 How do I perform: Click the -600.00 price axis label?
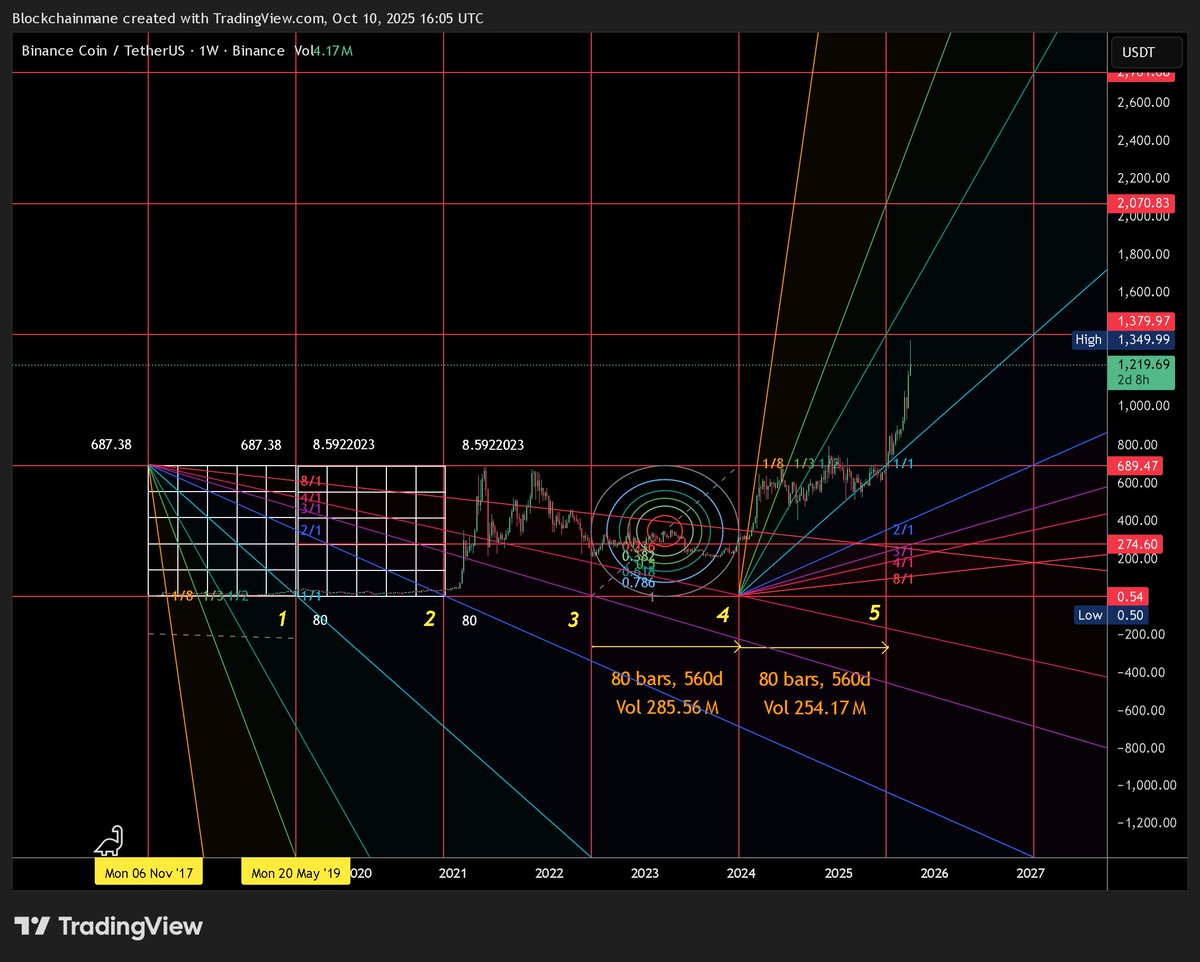coord(1142,710)
